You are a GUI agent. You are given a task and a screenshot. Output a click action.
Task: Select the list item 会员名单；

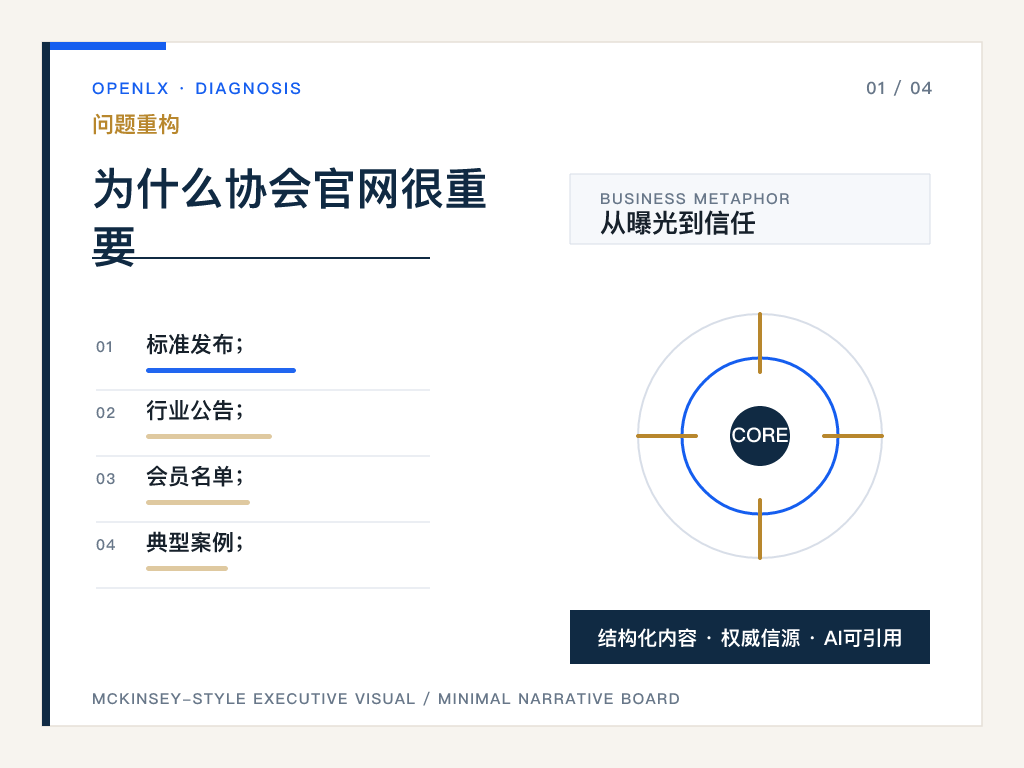(195, 476)
